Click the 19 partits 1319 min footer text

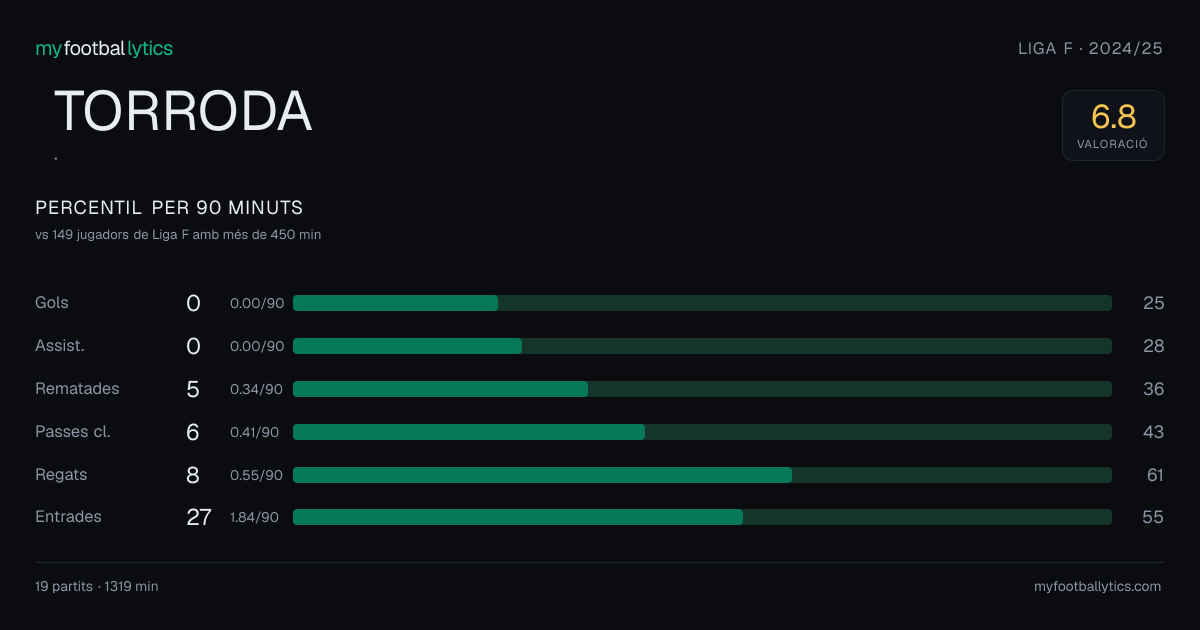(97, 587)
